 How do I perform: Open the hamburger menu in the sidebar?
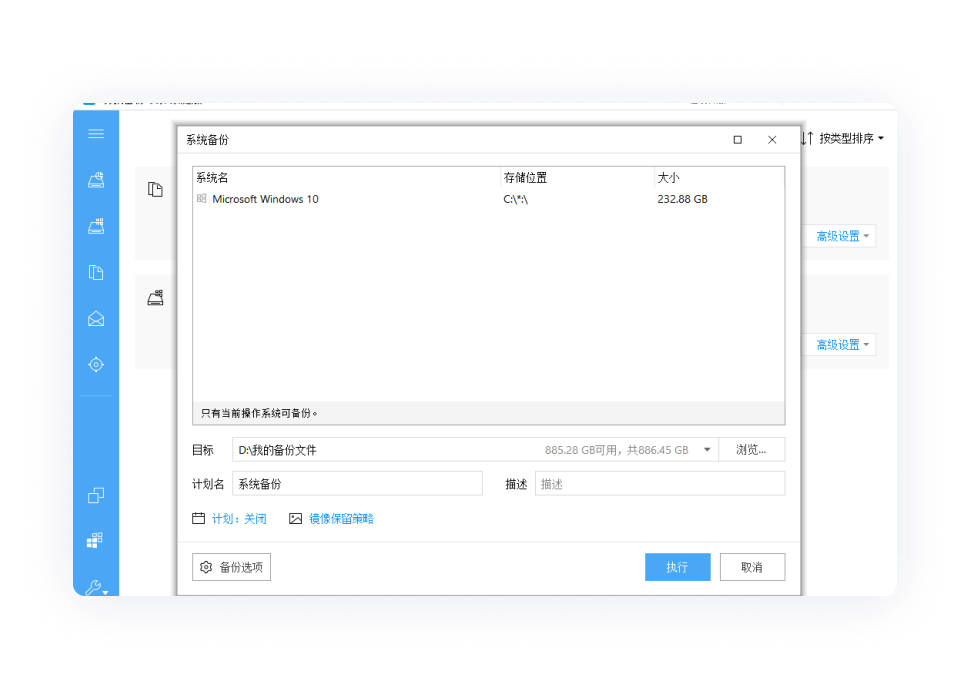click(x=96, y=134)
